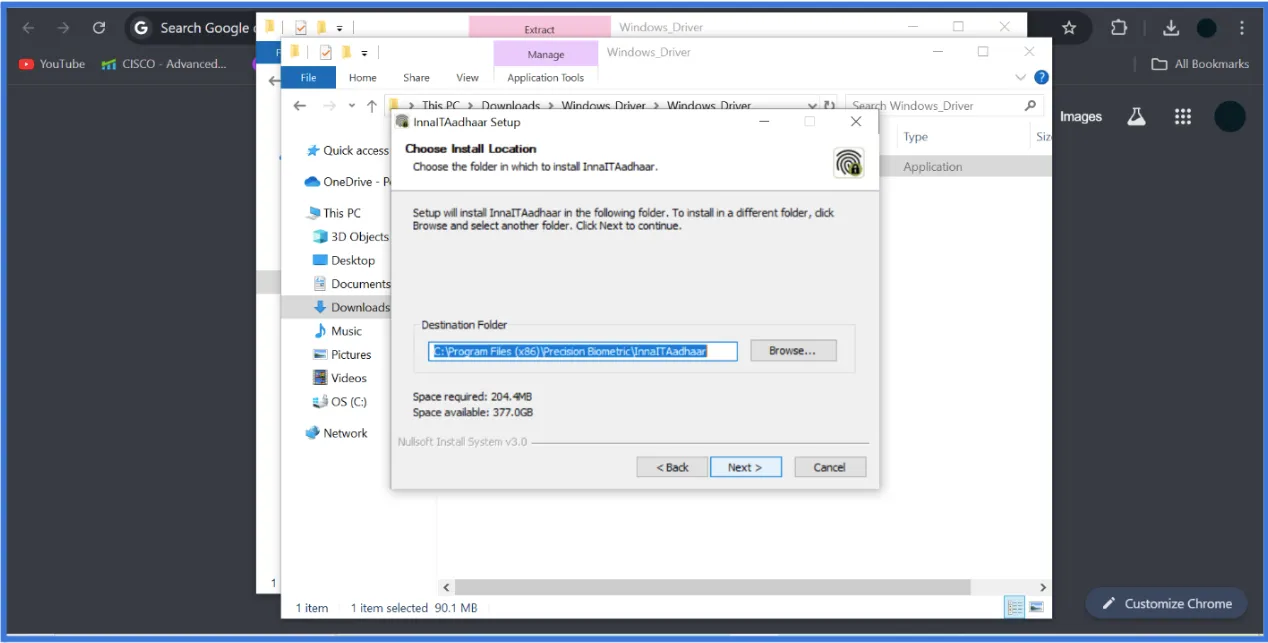This screenshot has width=1268, height=643.
Task: Click the Back arrow in front Explorer window
Action: [299, 106]
